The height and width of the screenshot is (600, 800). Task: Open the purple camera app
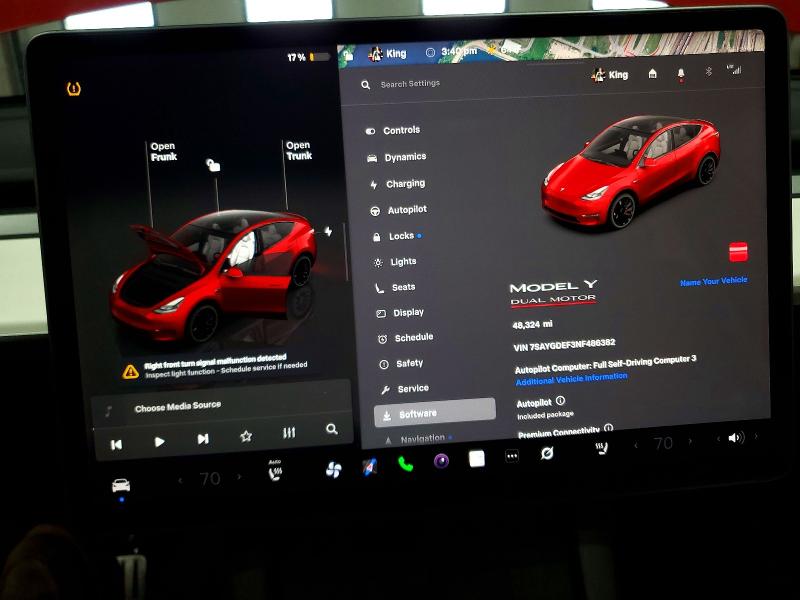[441, 461]
